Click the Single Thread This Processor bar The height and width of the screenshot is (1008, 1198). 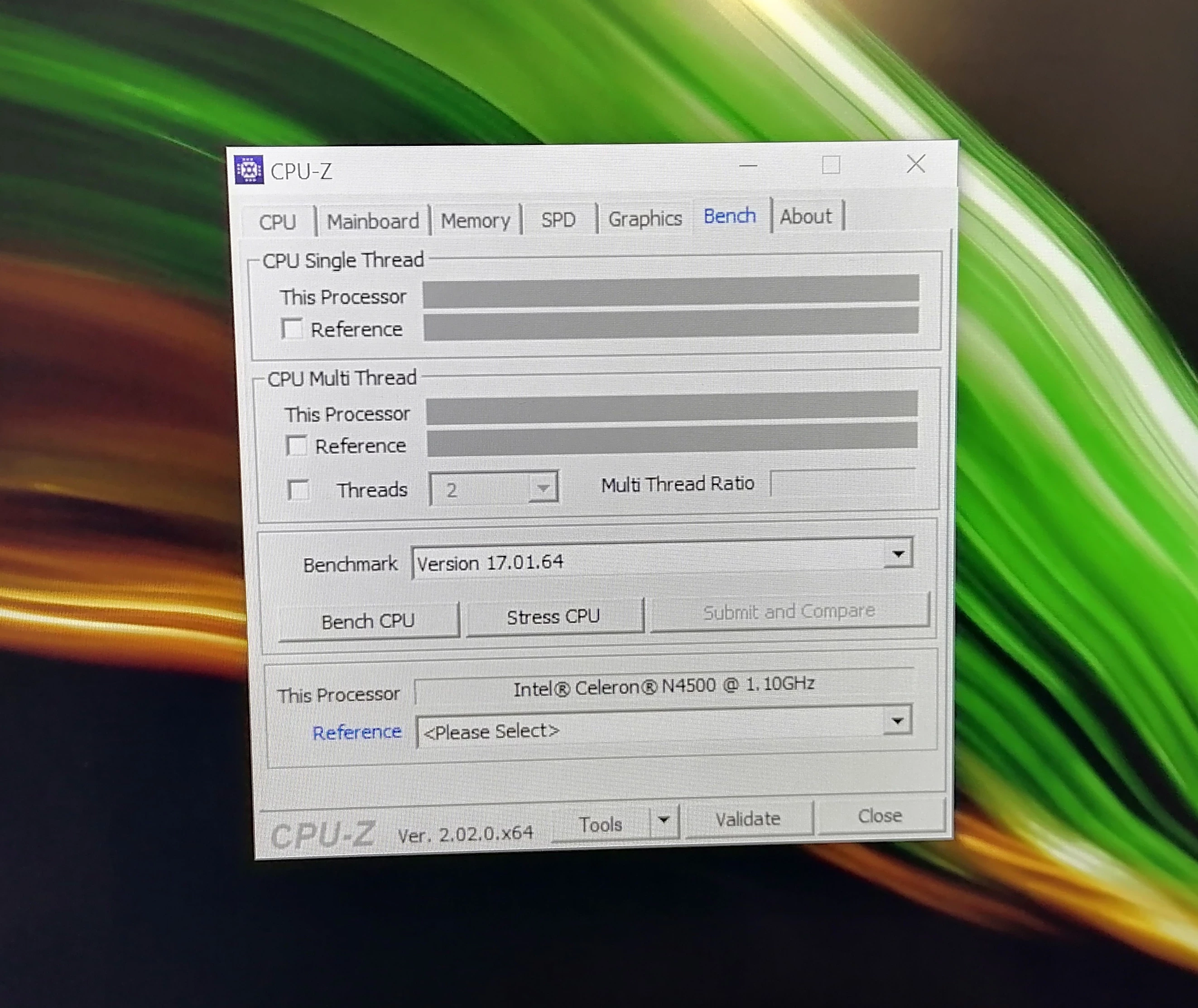671,291
